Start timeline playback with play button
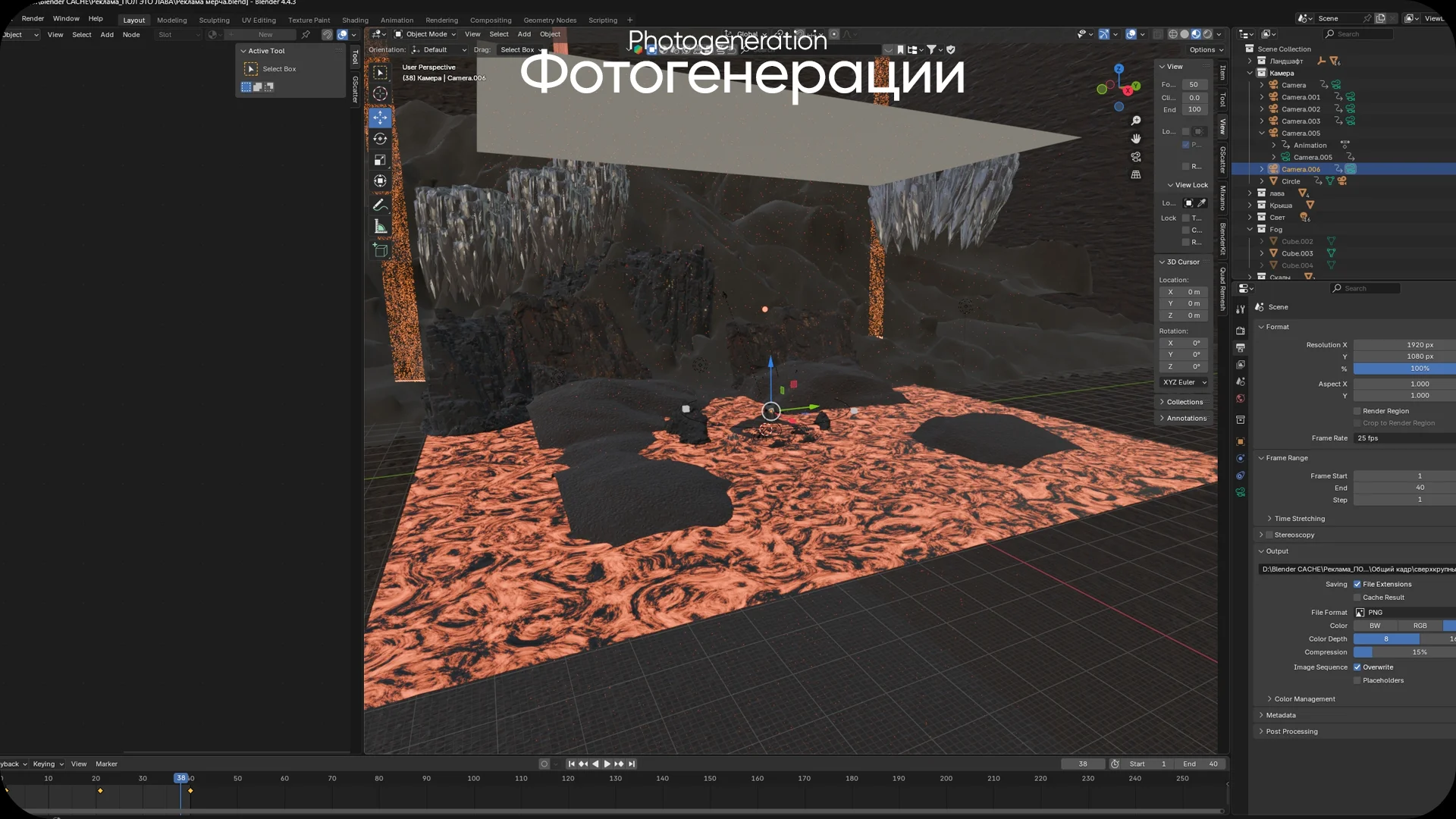 (x=607, y=764)
